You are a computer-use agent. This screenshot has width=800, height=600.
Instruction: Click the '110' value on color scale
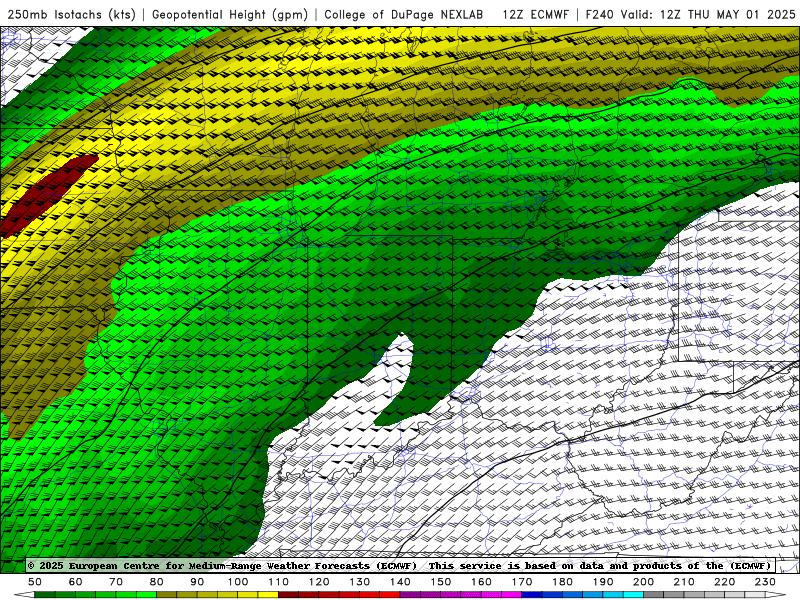278,582
